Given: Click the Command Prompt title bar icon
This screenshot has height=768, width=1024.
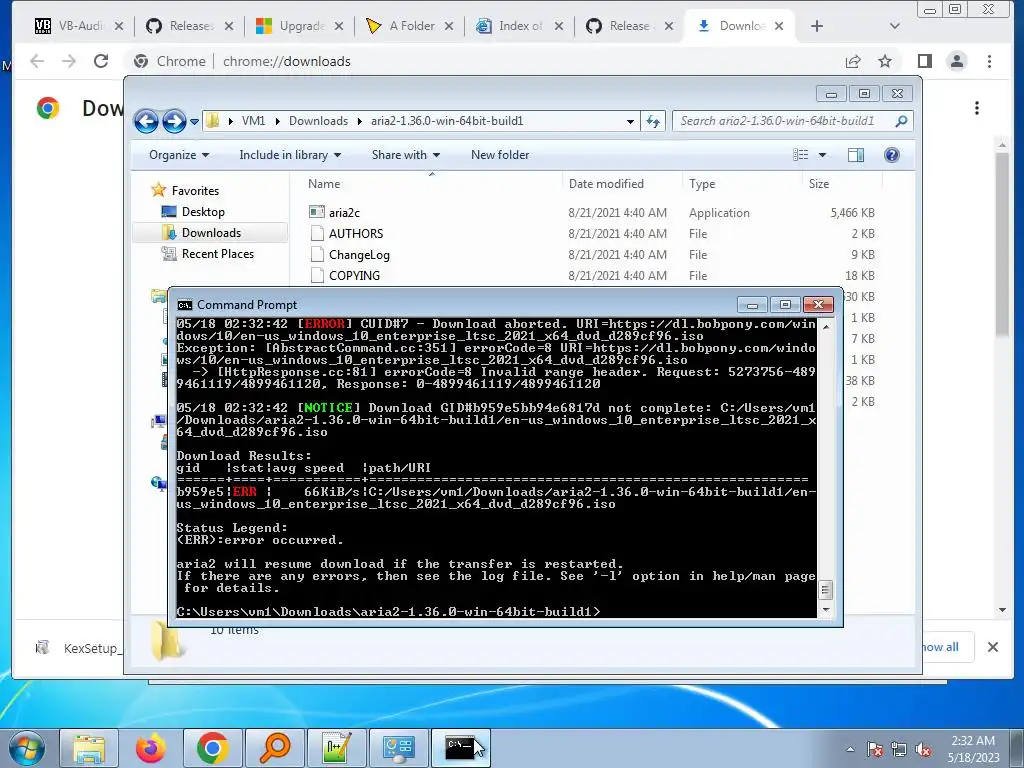Looking at the screenshot, I should (185, 305).
